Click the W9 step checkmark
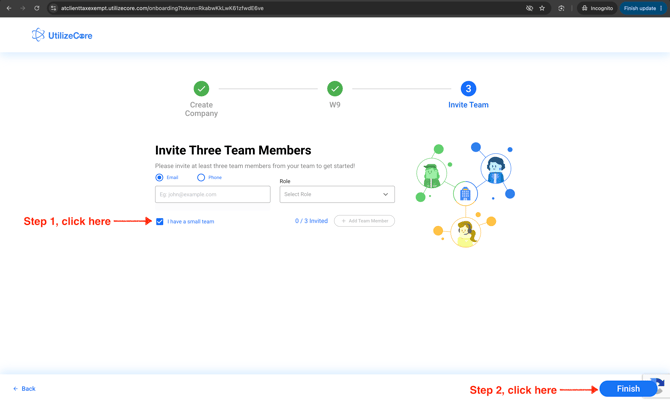 (335, 88)
